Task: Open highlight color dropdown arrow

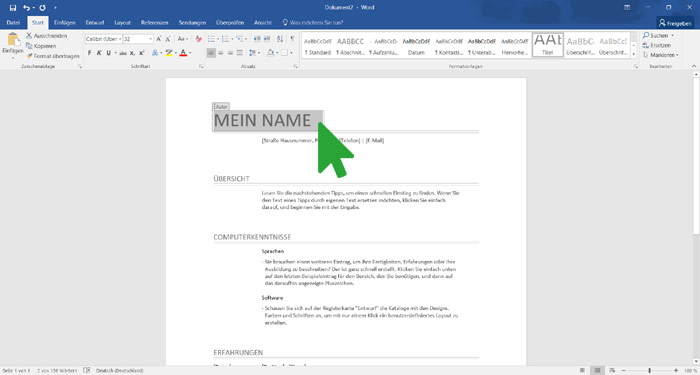Action: 175,53
